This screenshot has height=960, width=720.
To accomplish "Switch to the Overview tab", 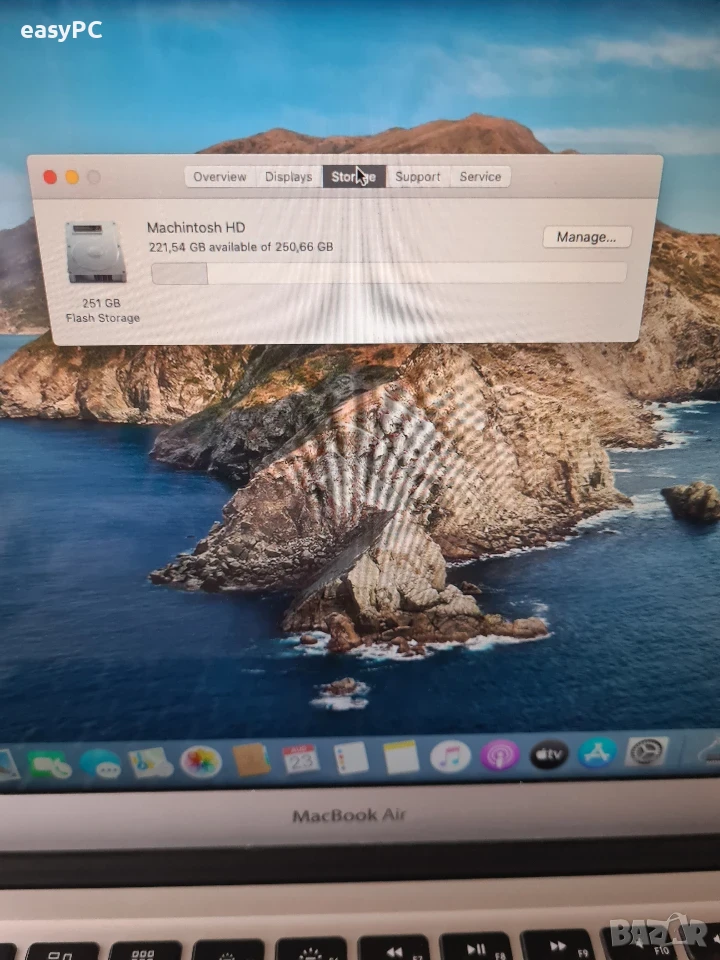I will click(x=220, y=177).
